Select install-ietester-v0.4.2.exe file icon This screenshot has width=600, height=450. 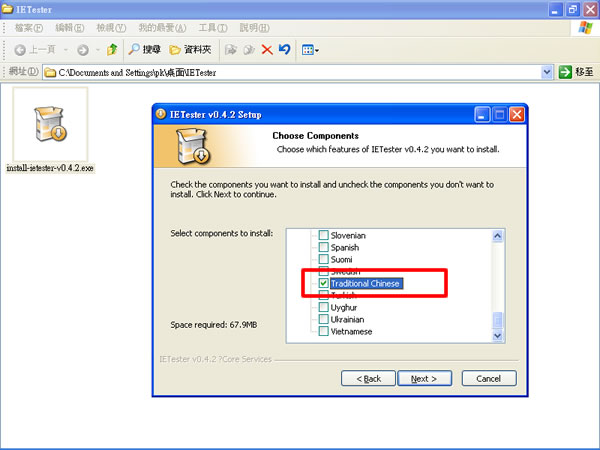pyautogui.click(x=50, y=124)
